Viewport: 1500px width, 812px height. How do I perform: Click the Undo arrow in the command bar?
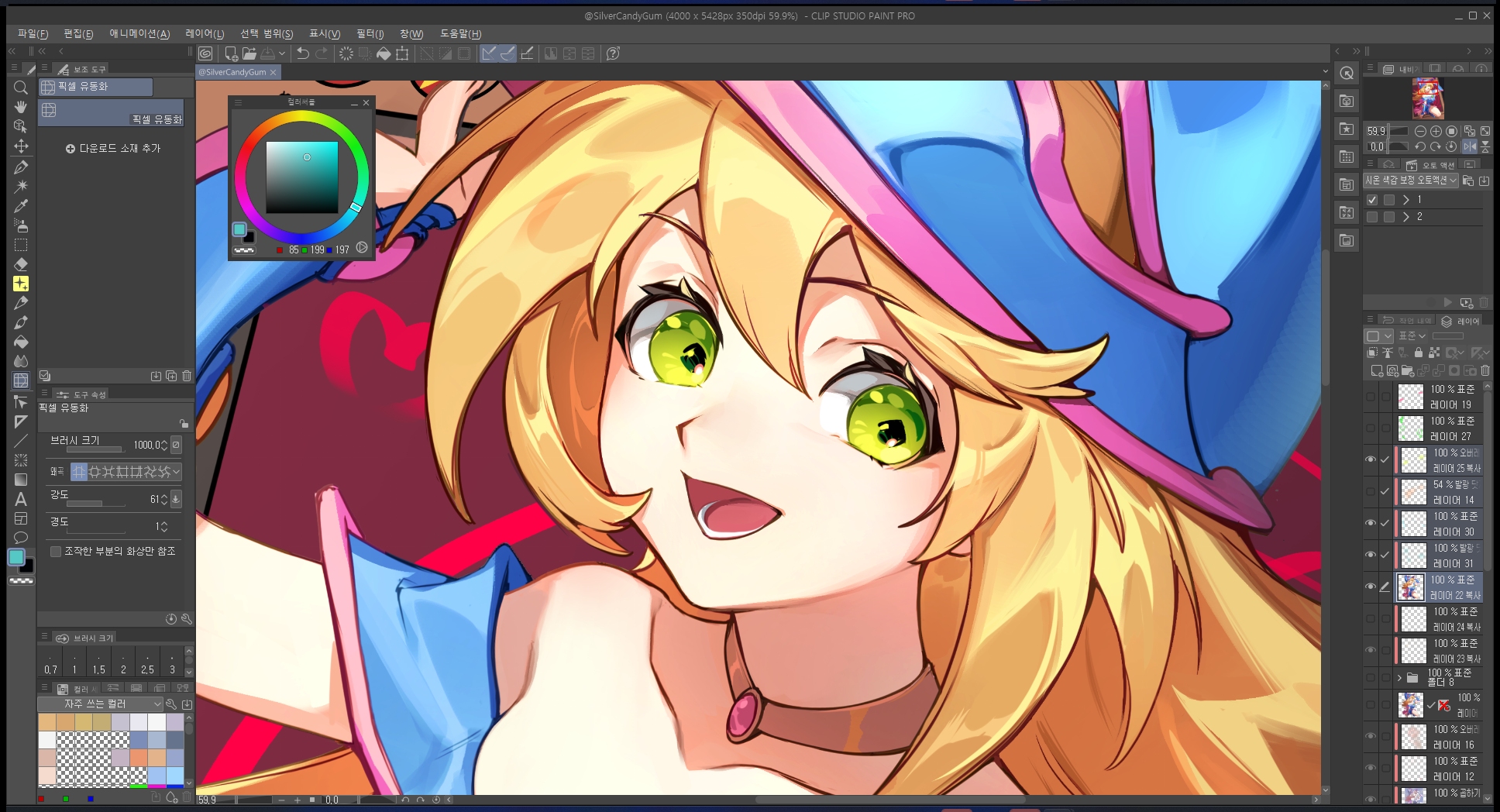coord(303,53)
